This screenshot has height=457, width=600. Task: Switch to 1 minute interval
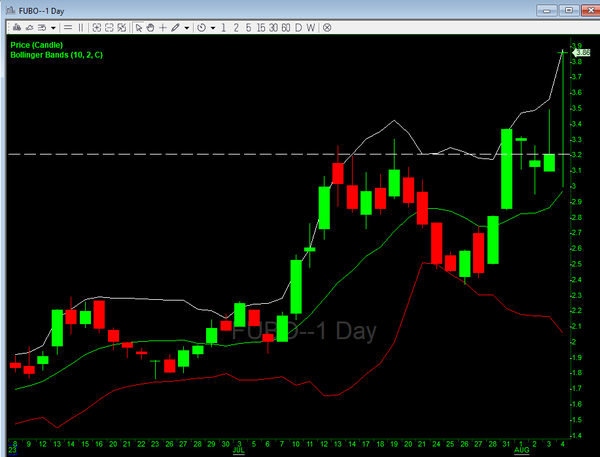(224, 28)
